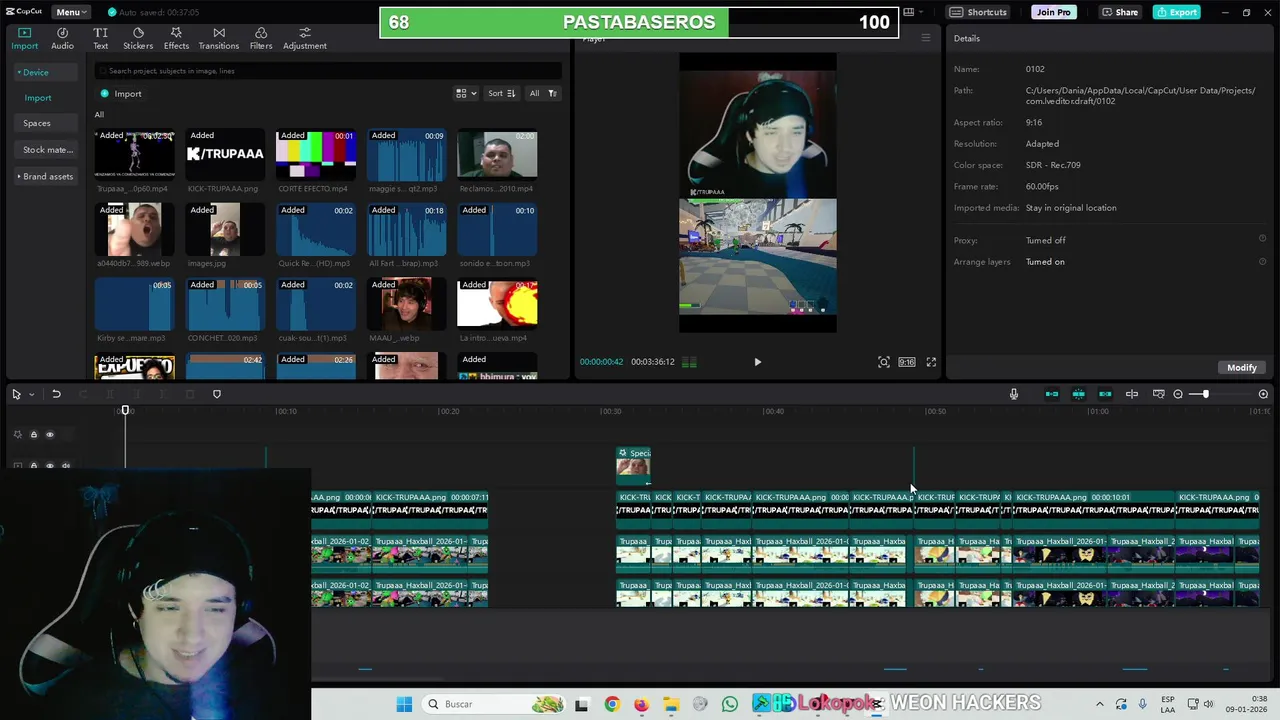The width and height of the screenshot is (1280, 720).
Task: Choose the selection cursor tool
Action: click(x=16, y=394)
